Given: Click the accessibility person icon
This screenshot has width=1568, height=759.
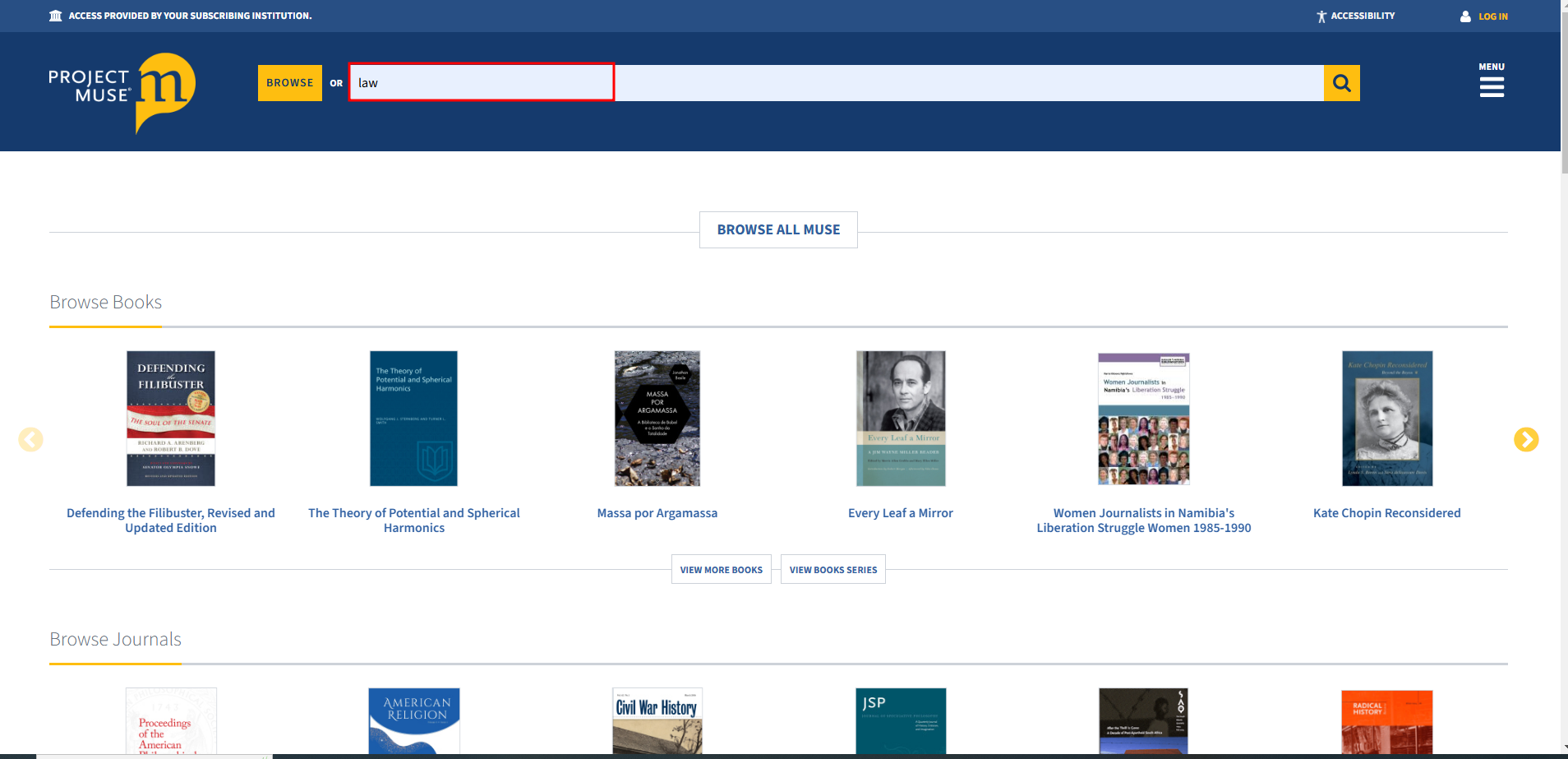Looking at the screenshot, I should [1321, 16].
